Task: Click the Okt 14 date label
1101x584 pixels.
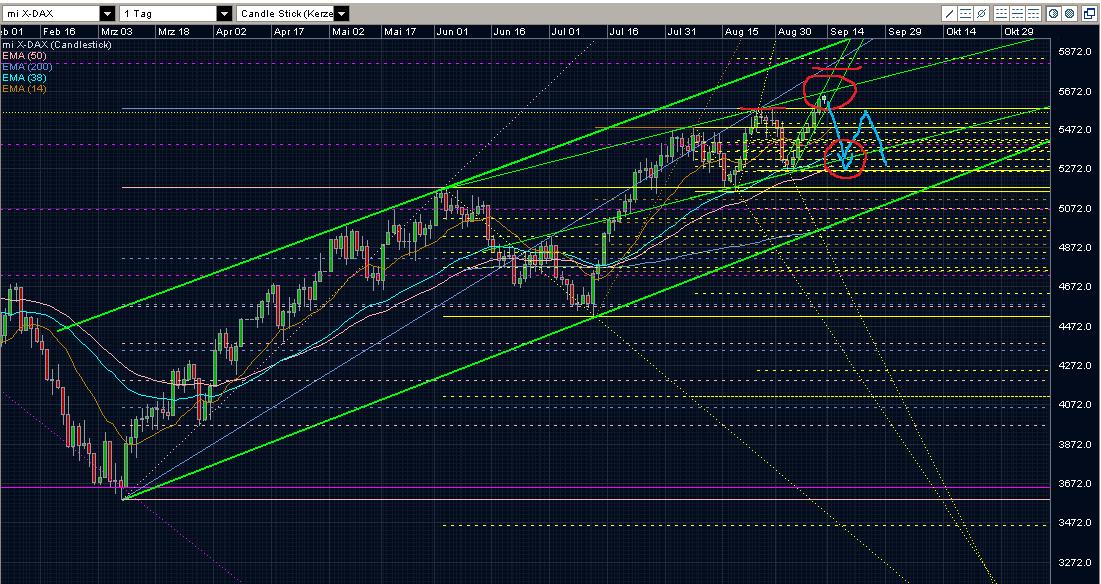Action: pyautogui.click(x=961, y=32)
